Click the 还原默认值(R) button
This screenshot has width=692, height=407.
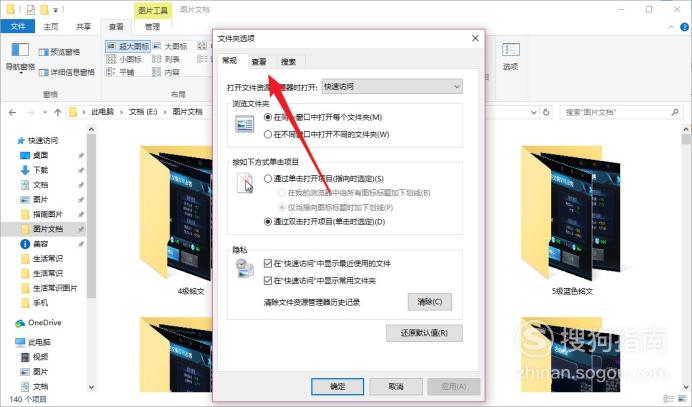point(424,333)
